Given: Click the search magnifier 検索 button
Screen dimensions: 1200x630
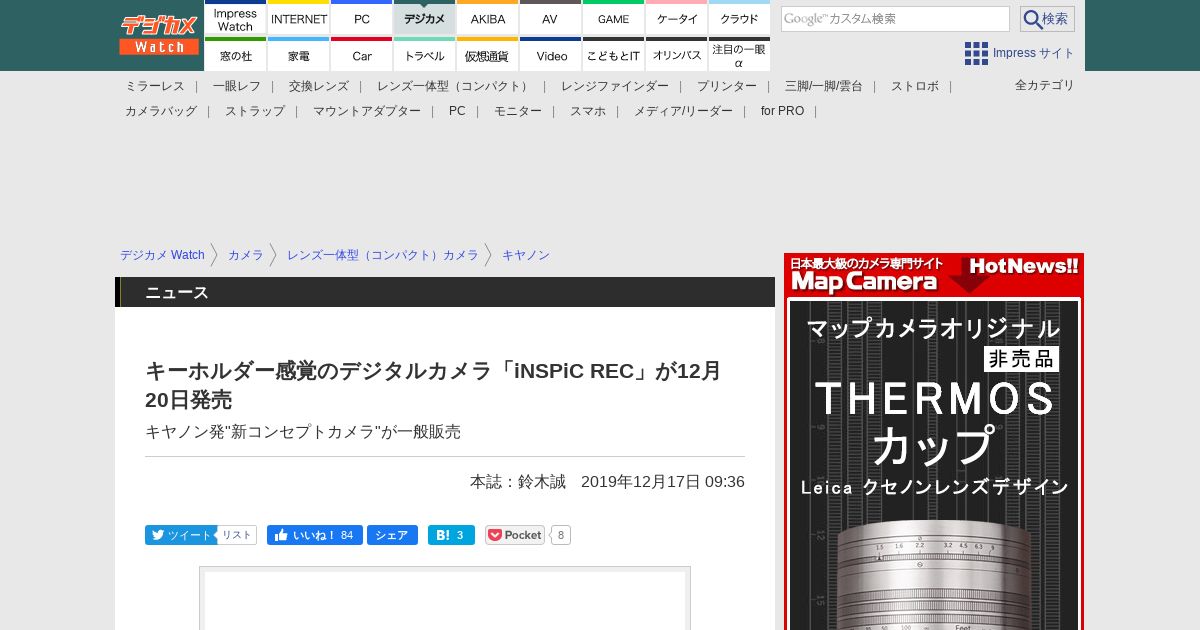Looking at the screenshot, I should pos(1047,19).
